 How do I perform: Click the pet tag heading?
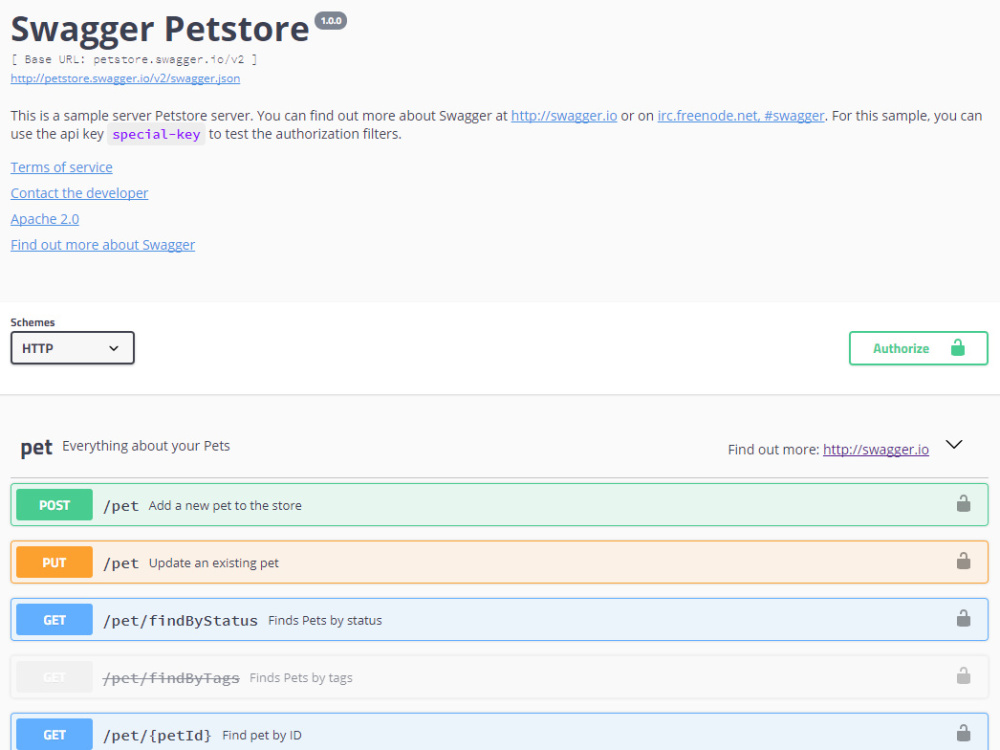(36, 448)
